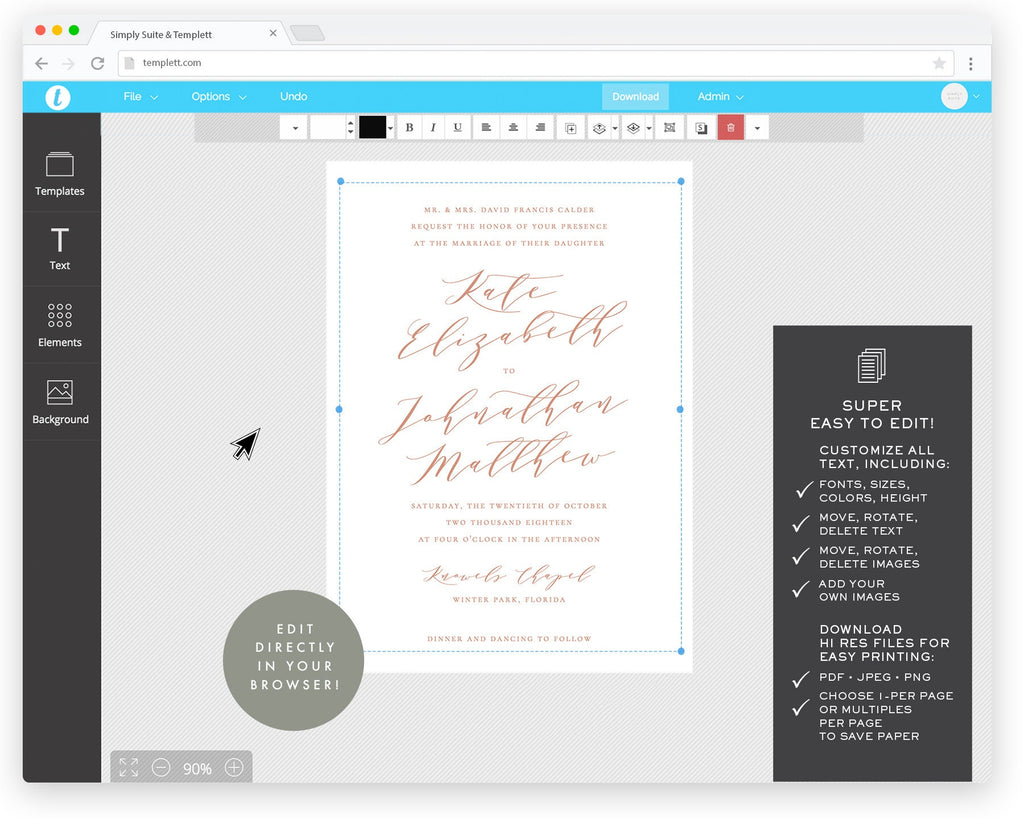Open the Admin menu
Viewport: 1024px width, 819px height.
720,97
